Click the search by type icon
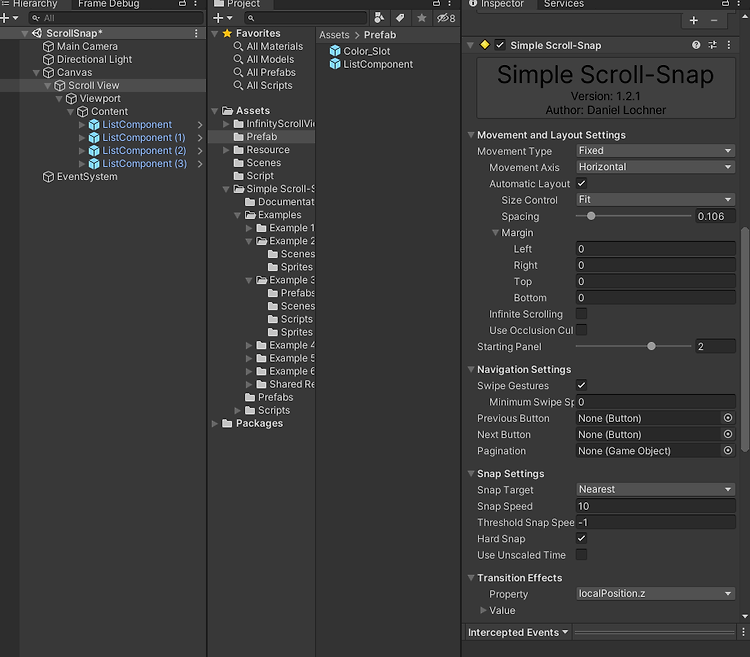The height and width of the screenshot is (657, 750). (x=379, y=18)
